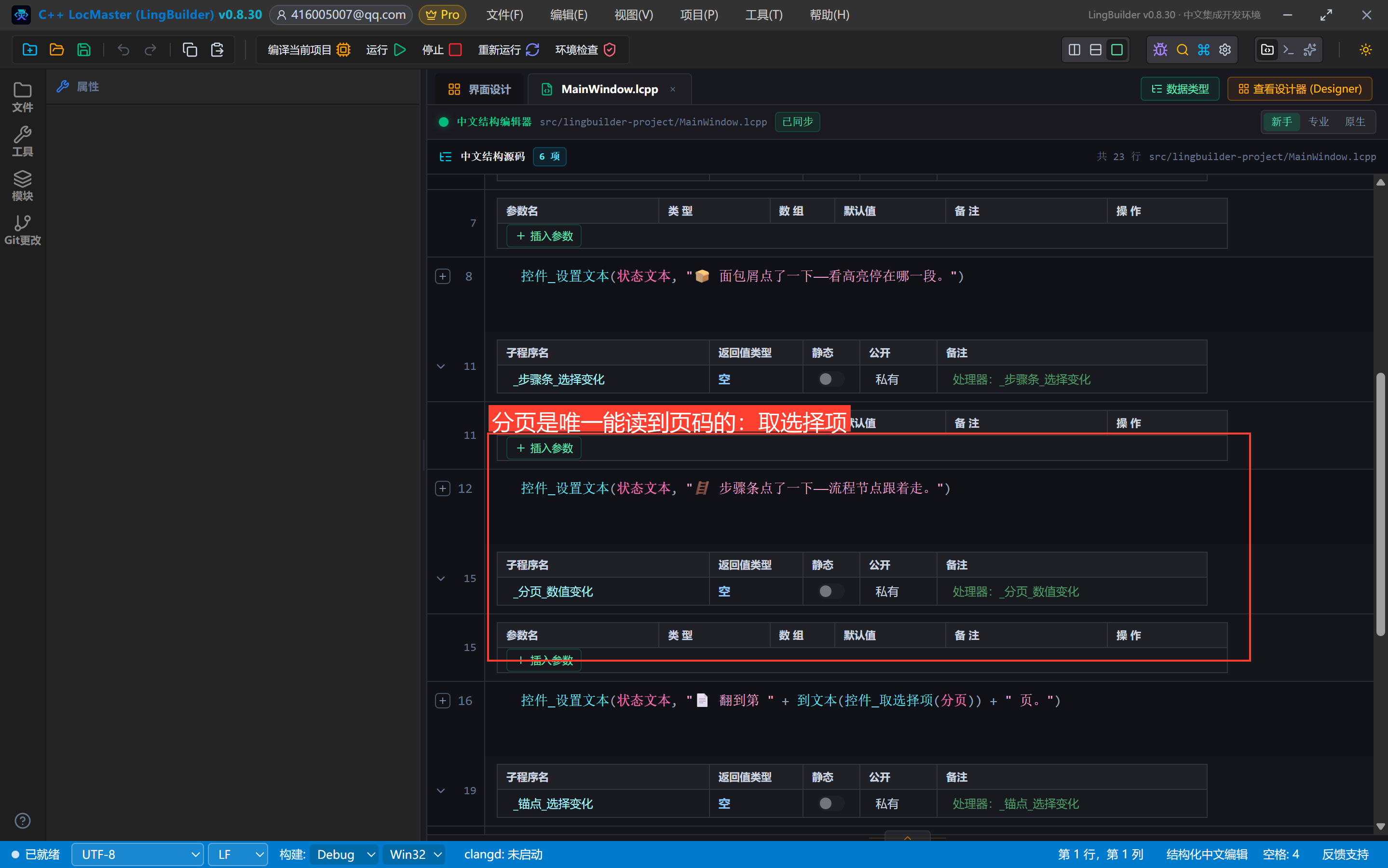1388x868 pixels.
Task: Expand code line 8 with plus box
Action: tap(443, 277)
